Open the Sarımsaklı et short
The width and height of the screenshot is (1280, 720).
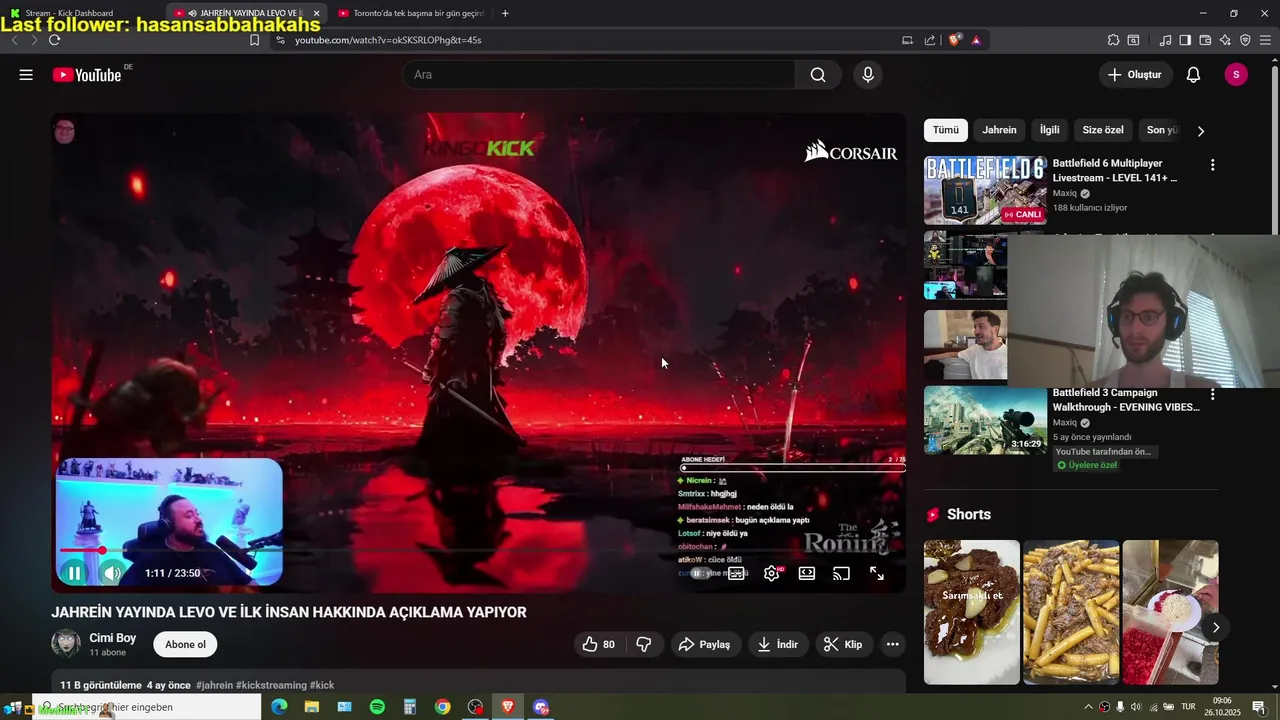point(972,612)
